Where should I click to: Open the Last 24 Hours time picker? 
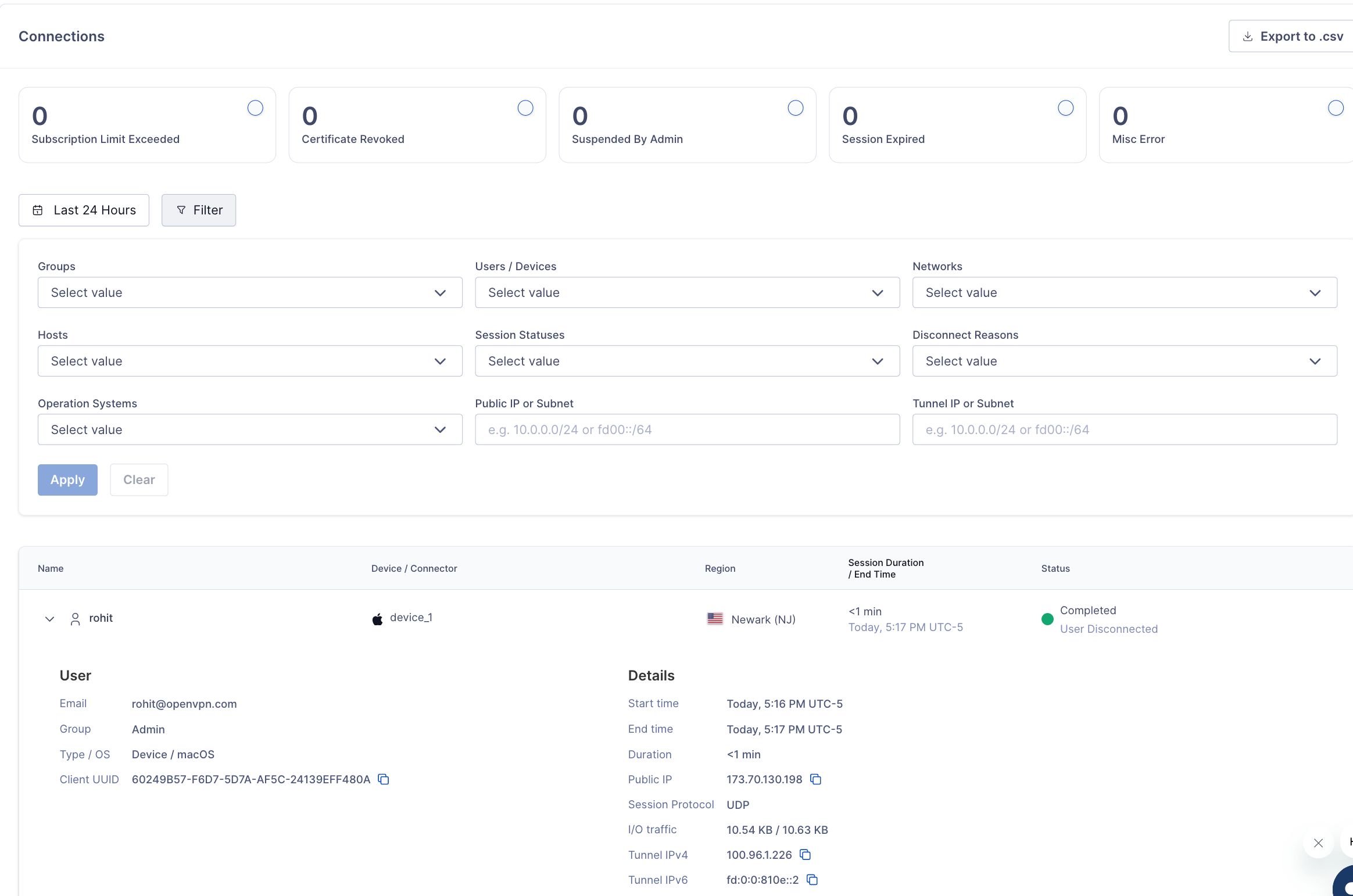click(84, 210)
